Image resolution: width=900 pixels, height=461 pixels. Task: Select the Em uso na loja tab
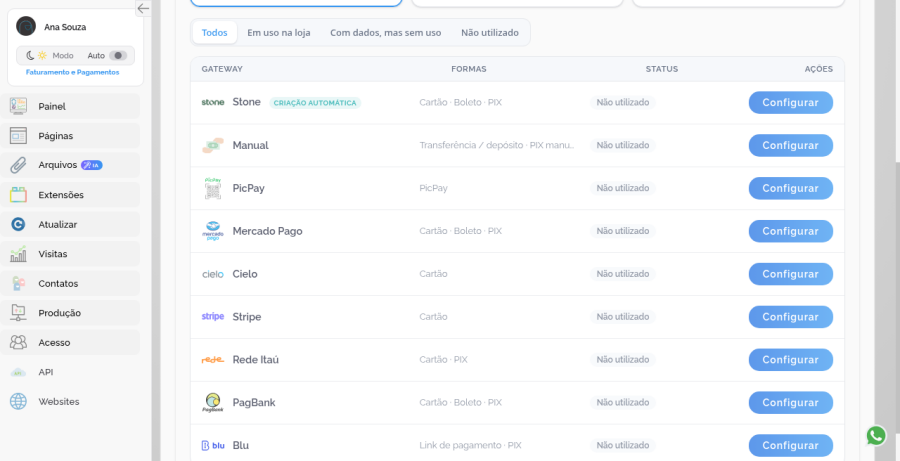pyautogui.click(x=279, y=33)
